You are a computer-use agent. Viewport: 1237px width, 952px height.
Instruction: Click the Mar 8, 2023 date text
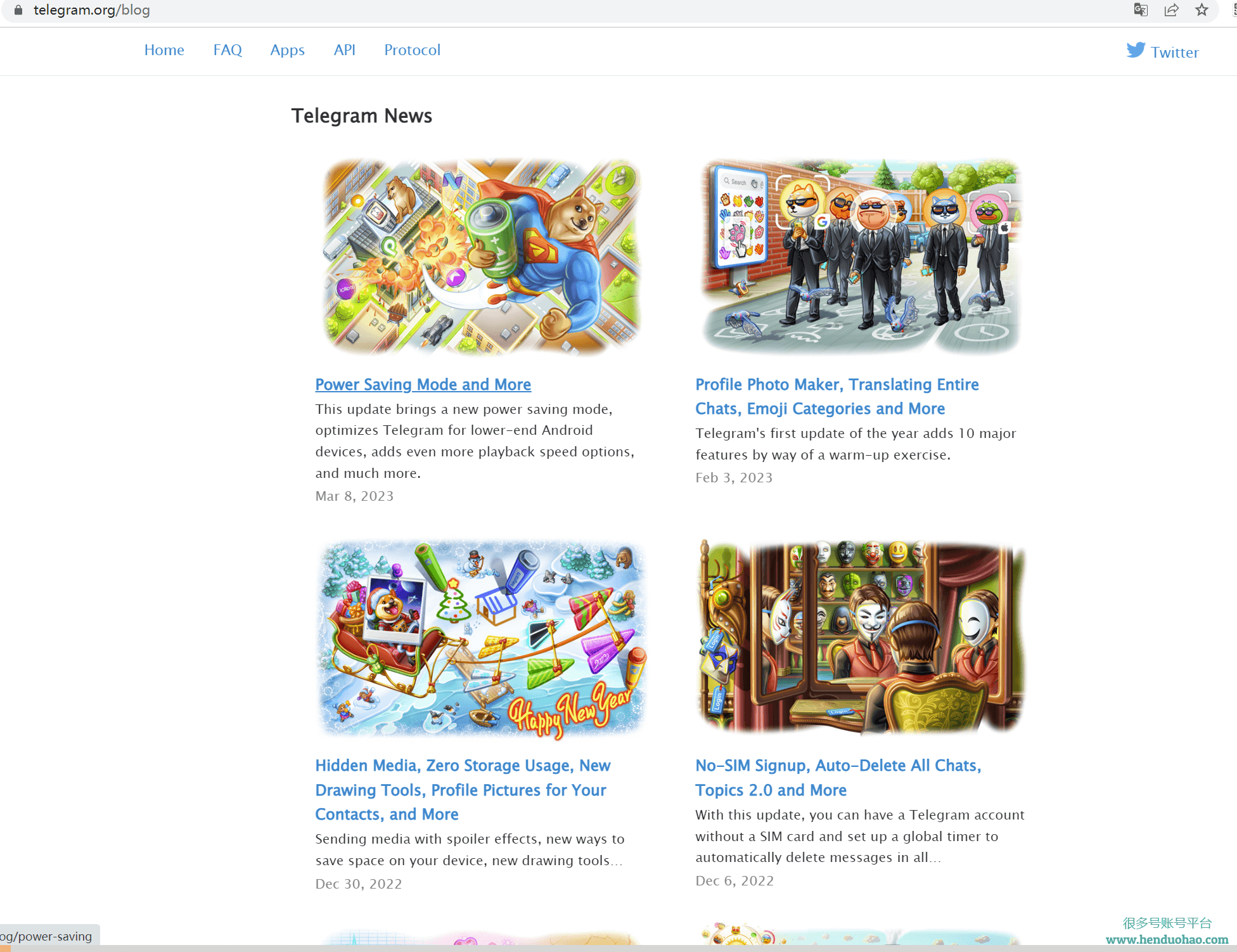[354, 496]
